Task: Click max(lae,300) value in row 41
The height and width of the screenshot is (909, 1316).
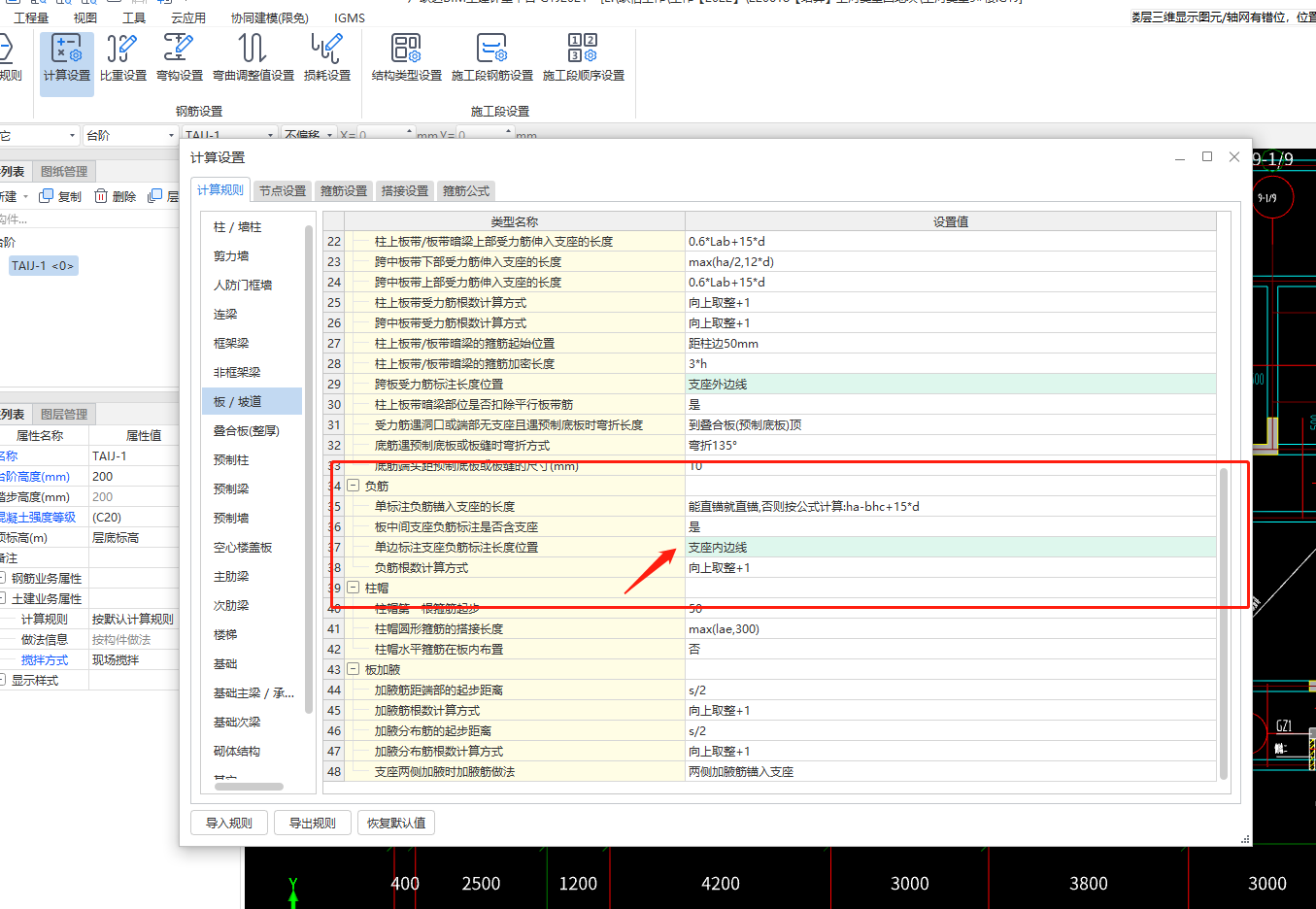Action: pos(950,628)
